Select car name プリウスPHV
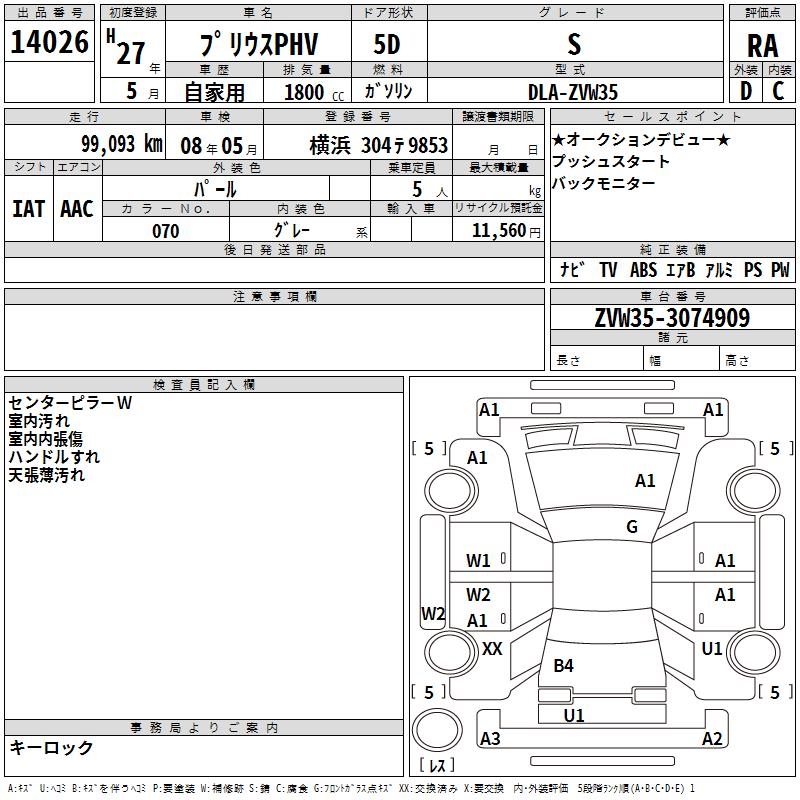This screenshot has width=800, height=800. coord(259,44)
